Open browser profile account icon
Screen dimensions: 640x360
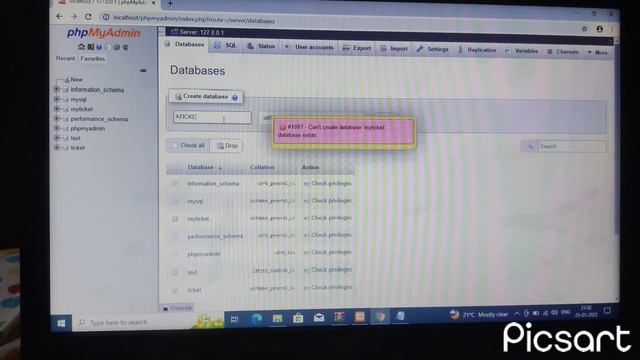[x=600, y=29]
